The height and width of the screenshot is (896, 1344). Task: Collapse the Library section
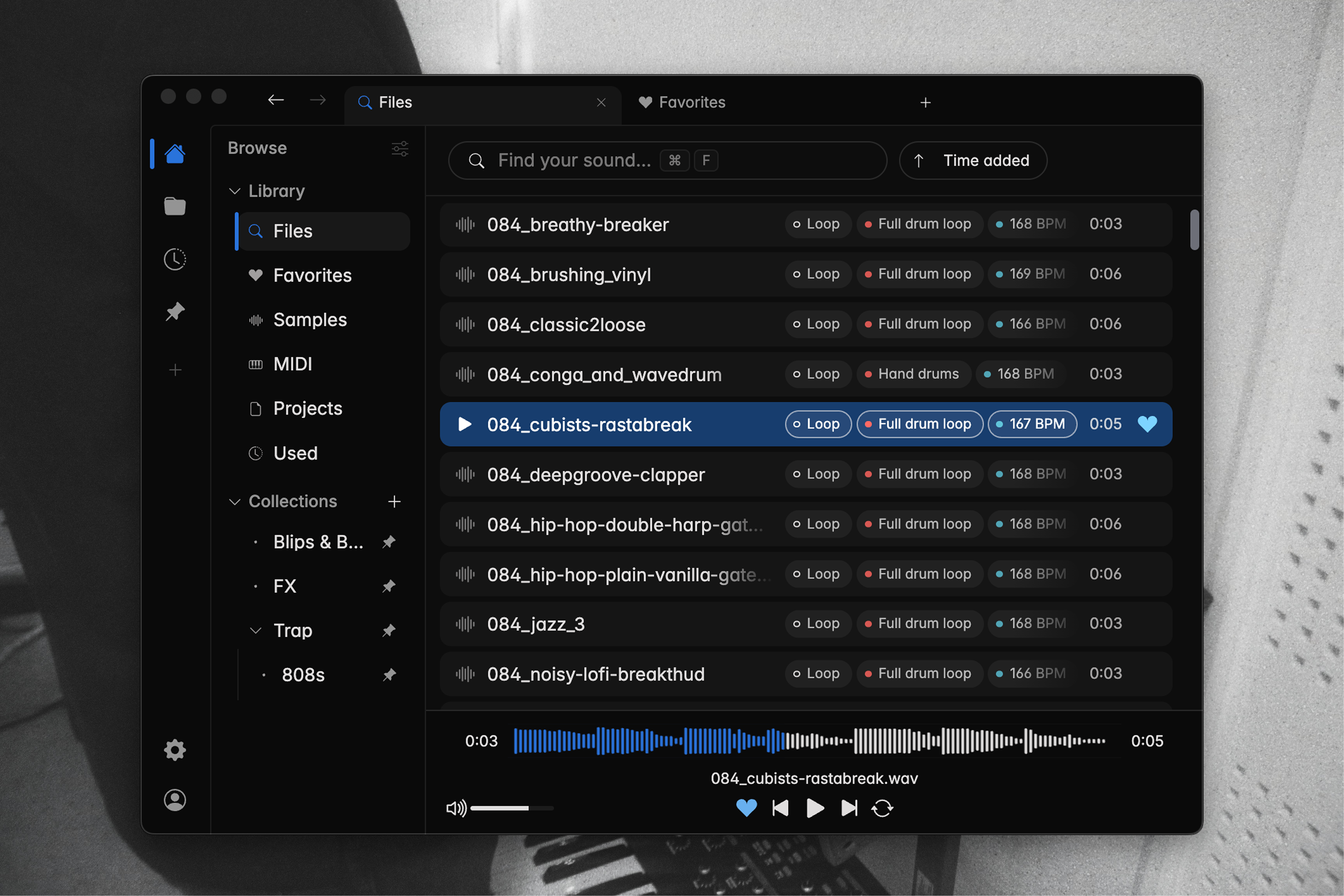[234, 191]
